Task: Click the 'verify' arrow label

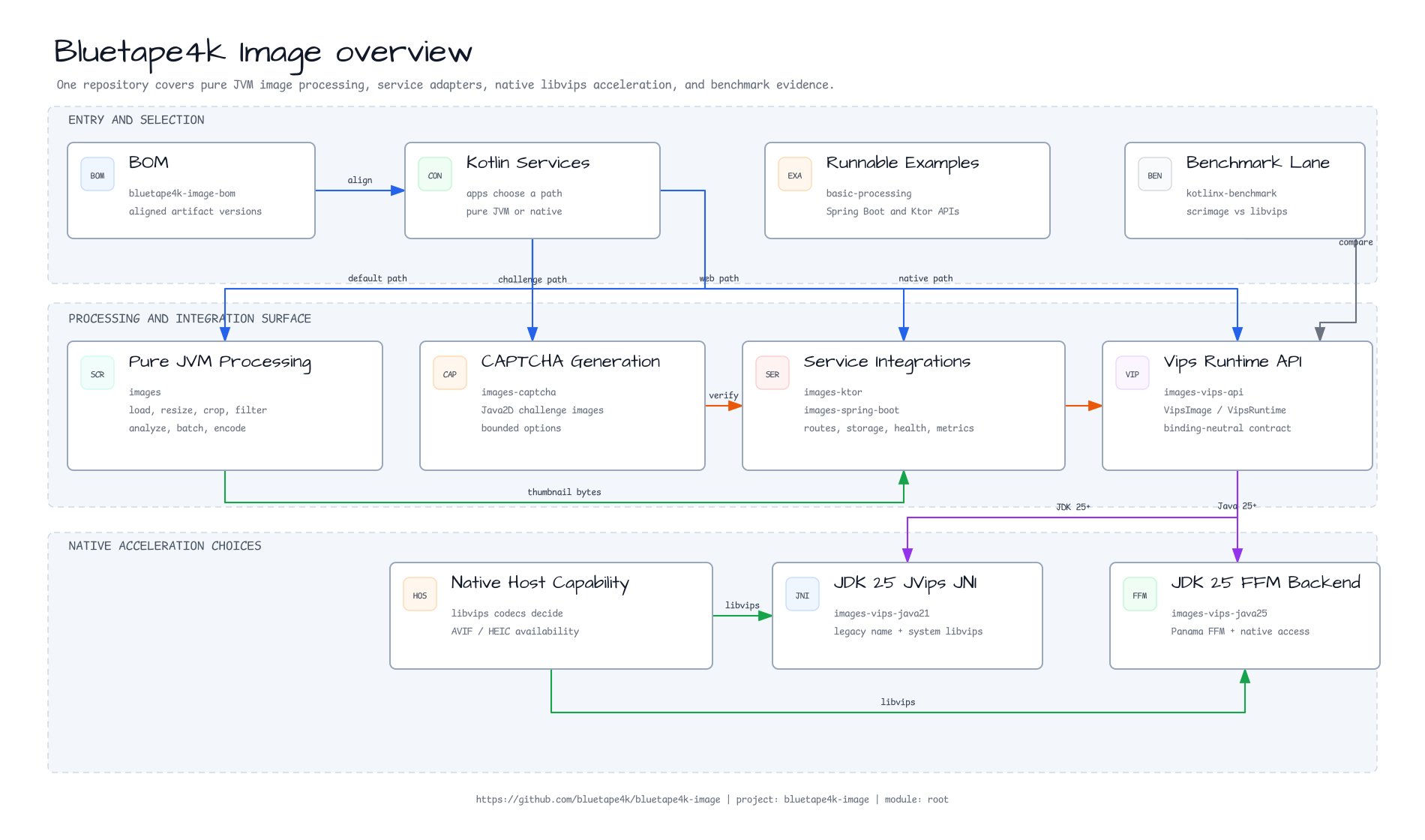Action: [724, 395]
